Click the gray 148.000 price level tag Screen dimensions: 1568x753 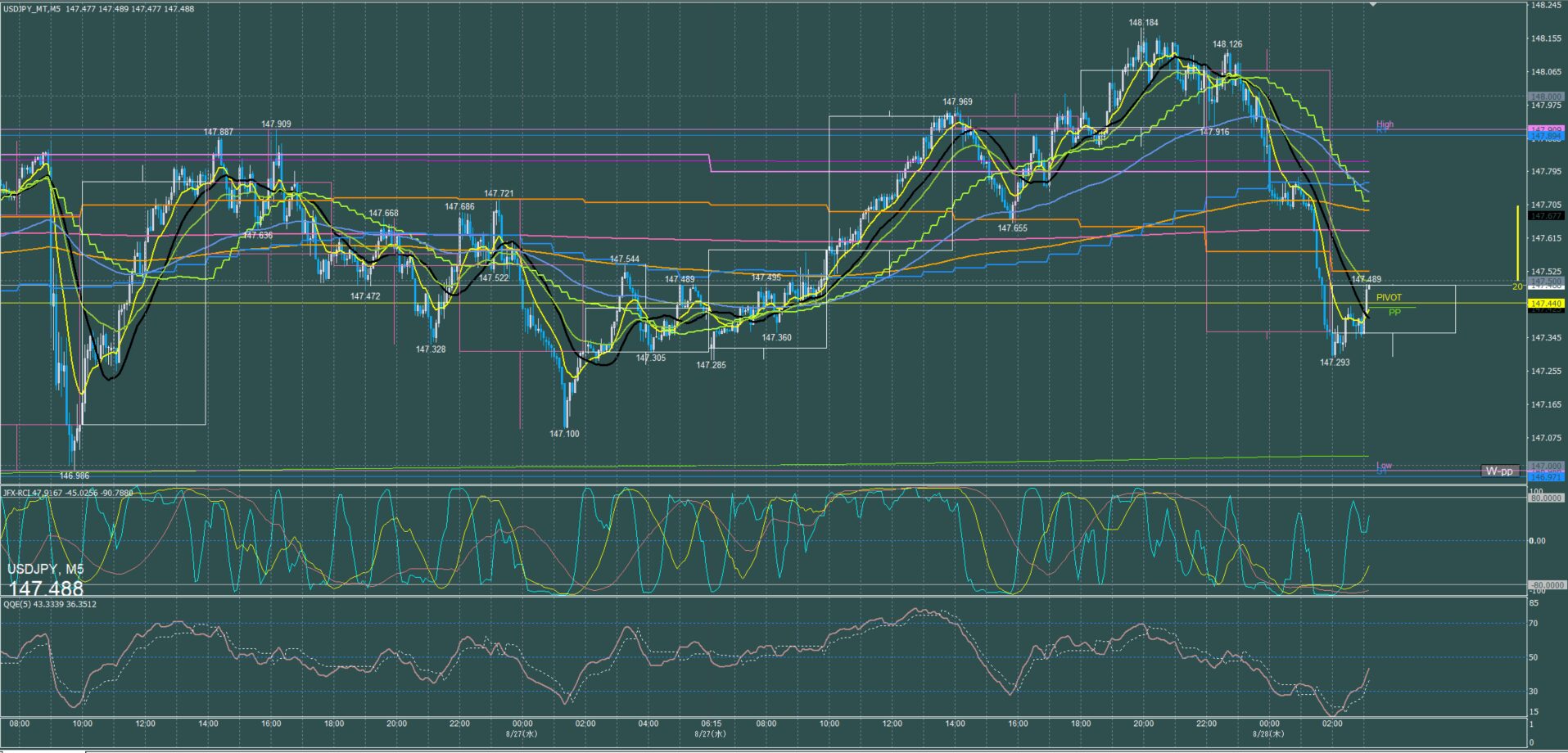pyautogui.click(x=1546, y=97)
